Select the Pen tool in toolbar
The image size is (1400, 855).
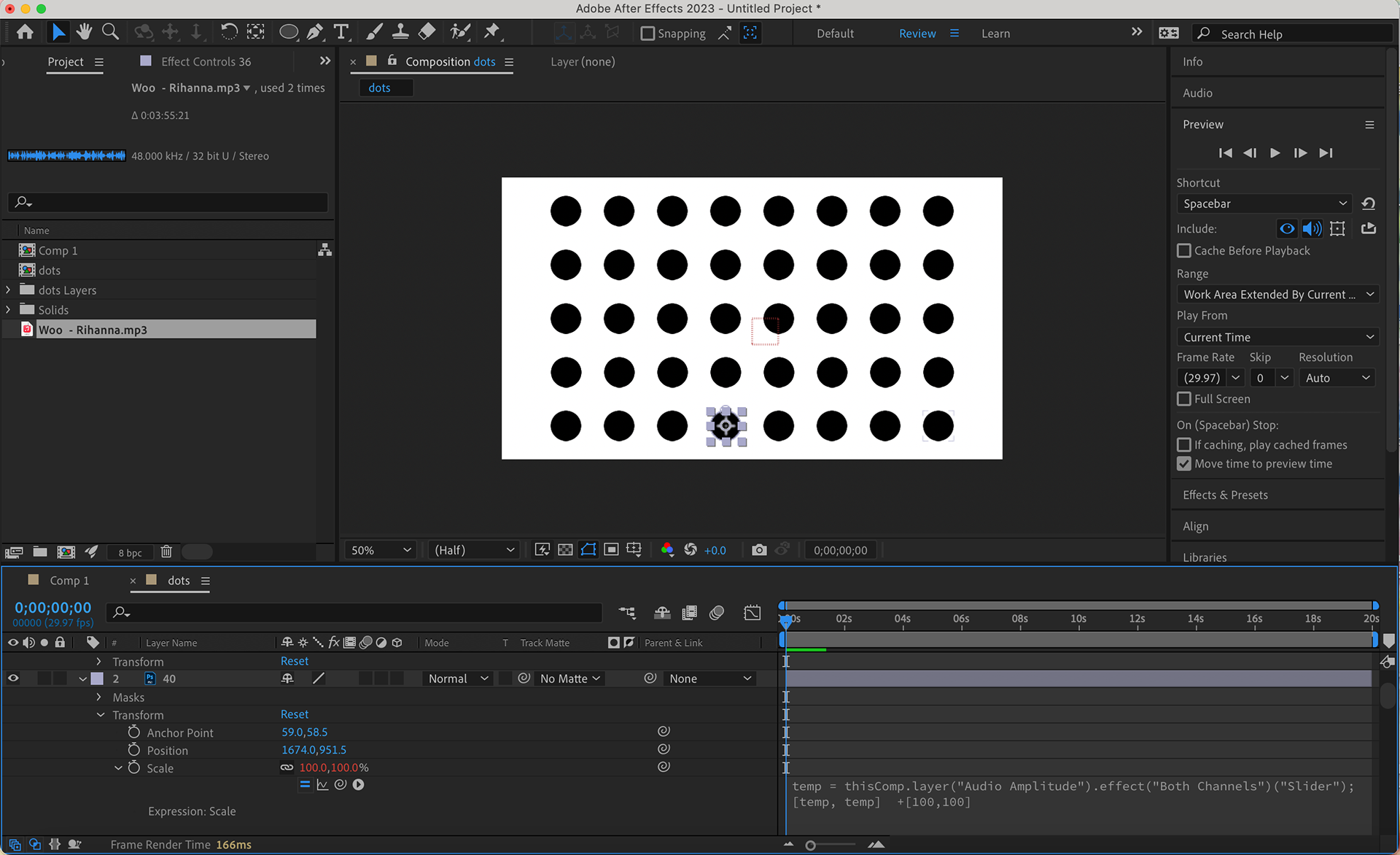click(314, 32)
